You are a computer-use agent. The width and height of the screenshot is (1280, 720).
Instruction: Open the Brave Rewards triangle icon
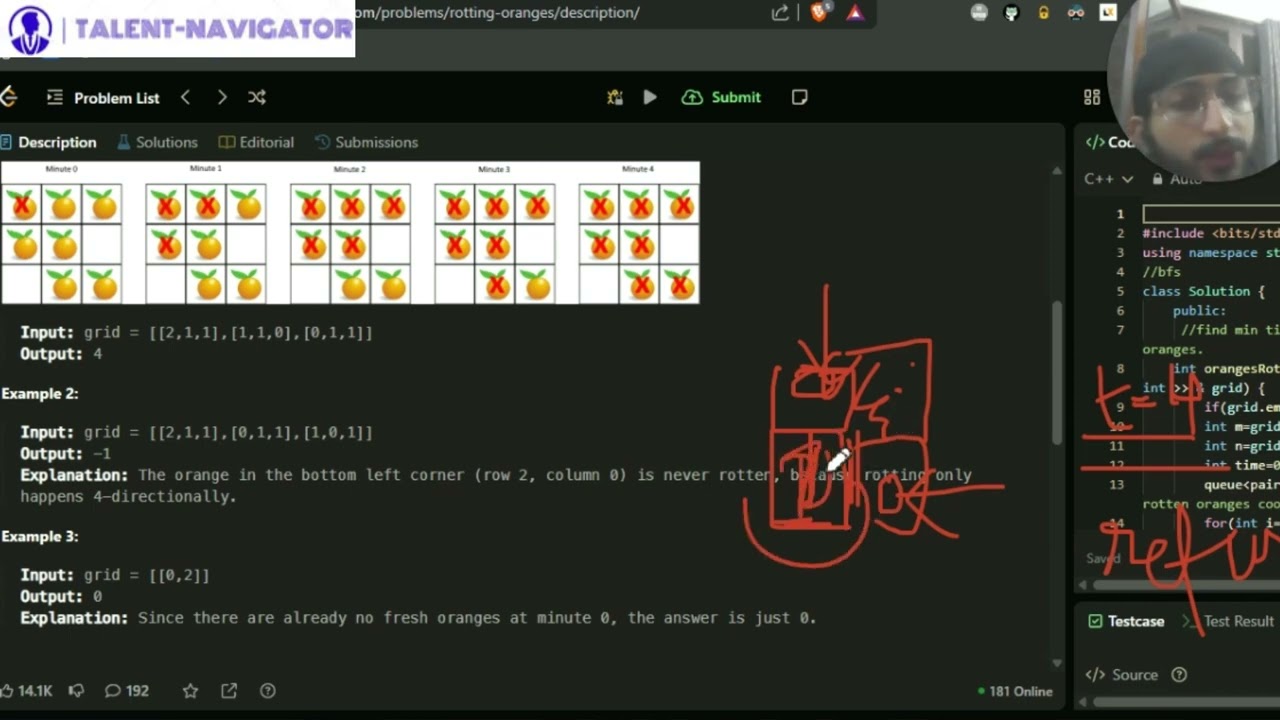tap(855, 13)
